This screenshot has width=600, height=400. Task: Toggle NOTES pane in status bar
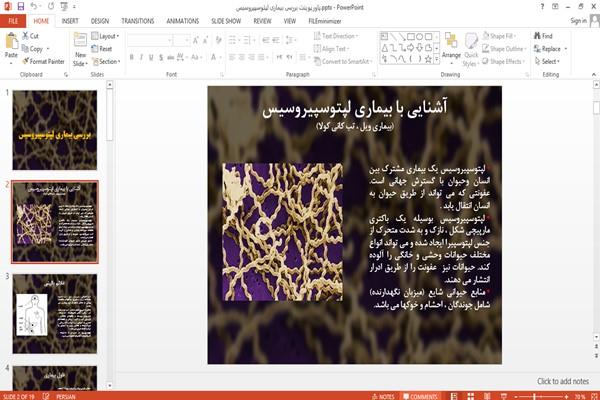pyautogui.click(x=383, y=397)
